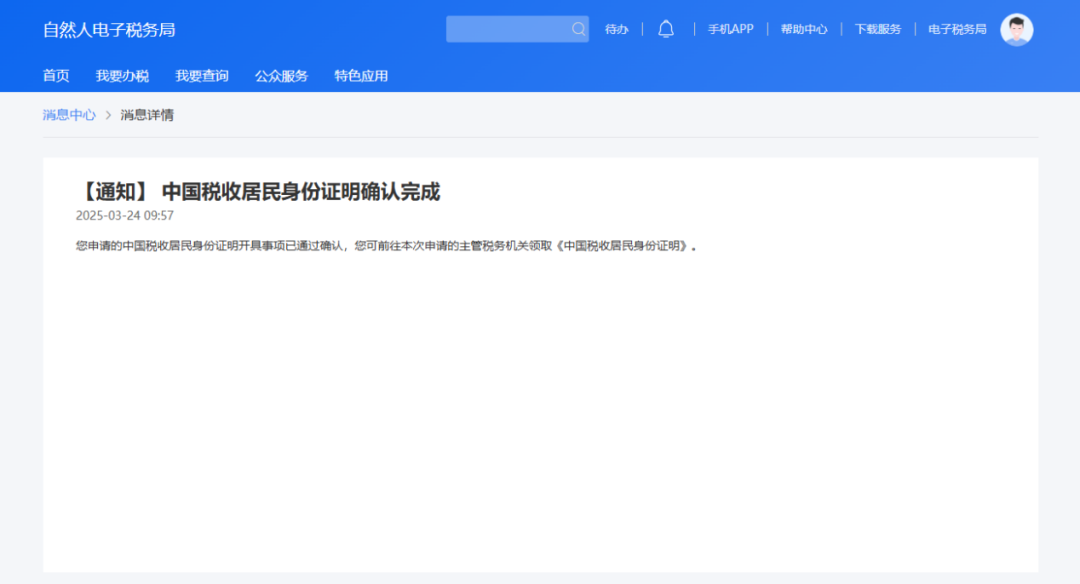Click the 消息详情 breadcrumb item
This screenshot has width=1080, height=584.
pos(147,115)
